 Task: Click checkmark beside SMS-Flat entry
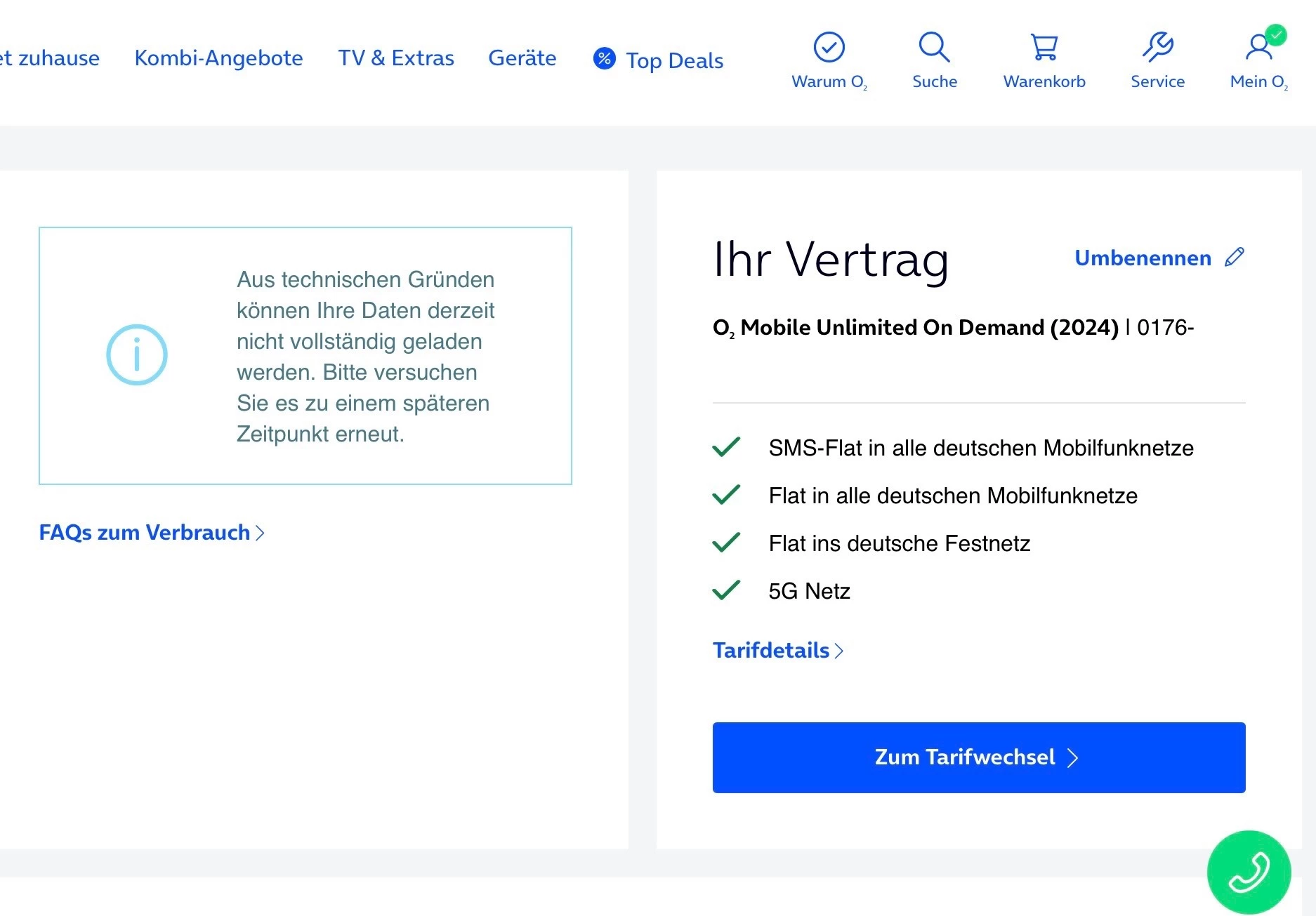click(x=726, y=447)
